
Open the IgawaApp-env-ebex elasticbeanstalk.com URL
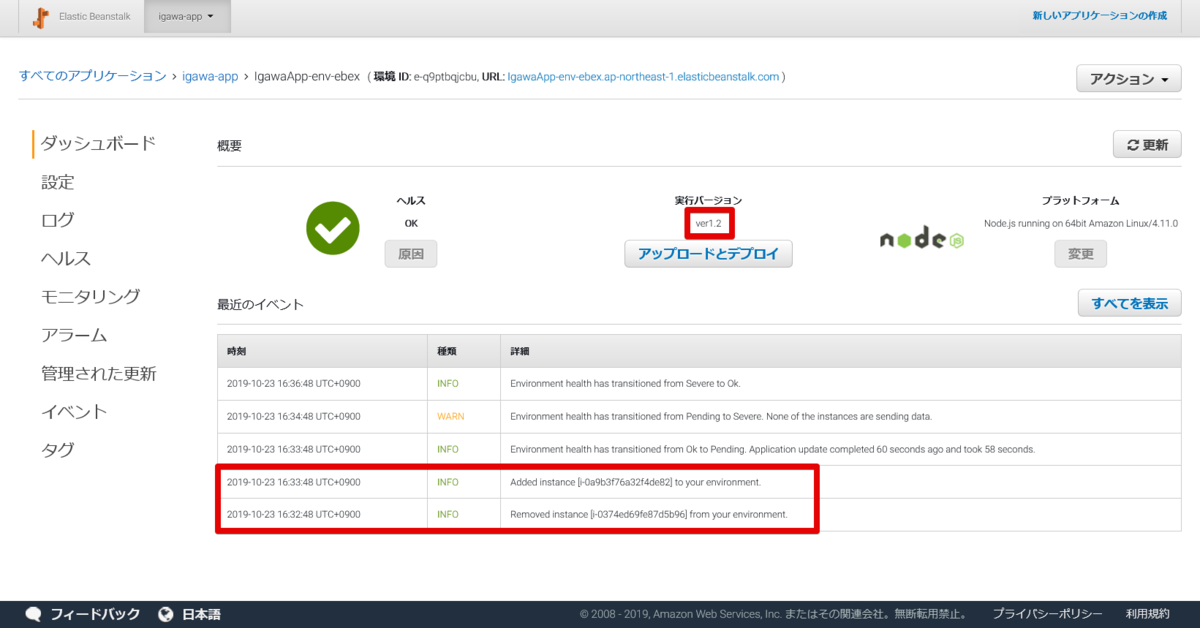[x=643, y=76]
